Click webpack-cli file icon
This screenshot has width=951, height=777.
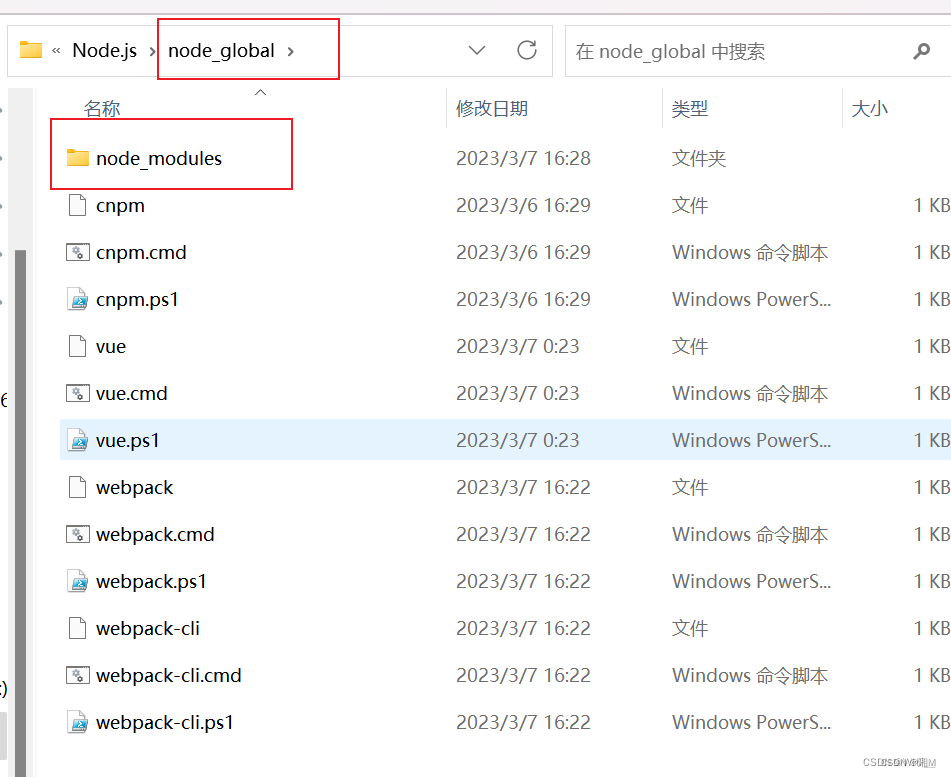(78, 628)
